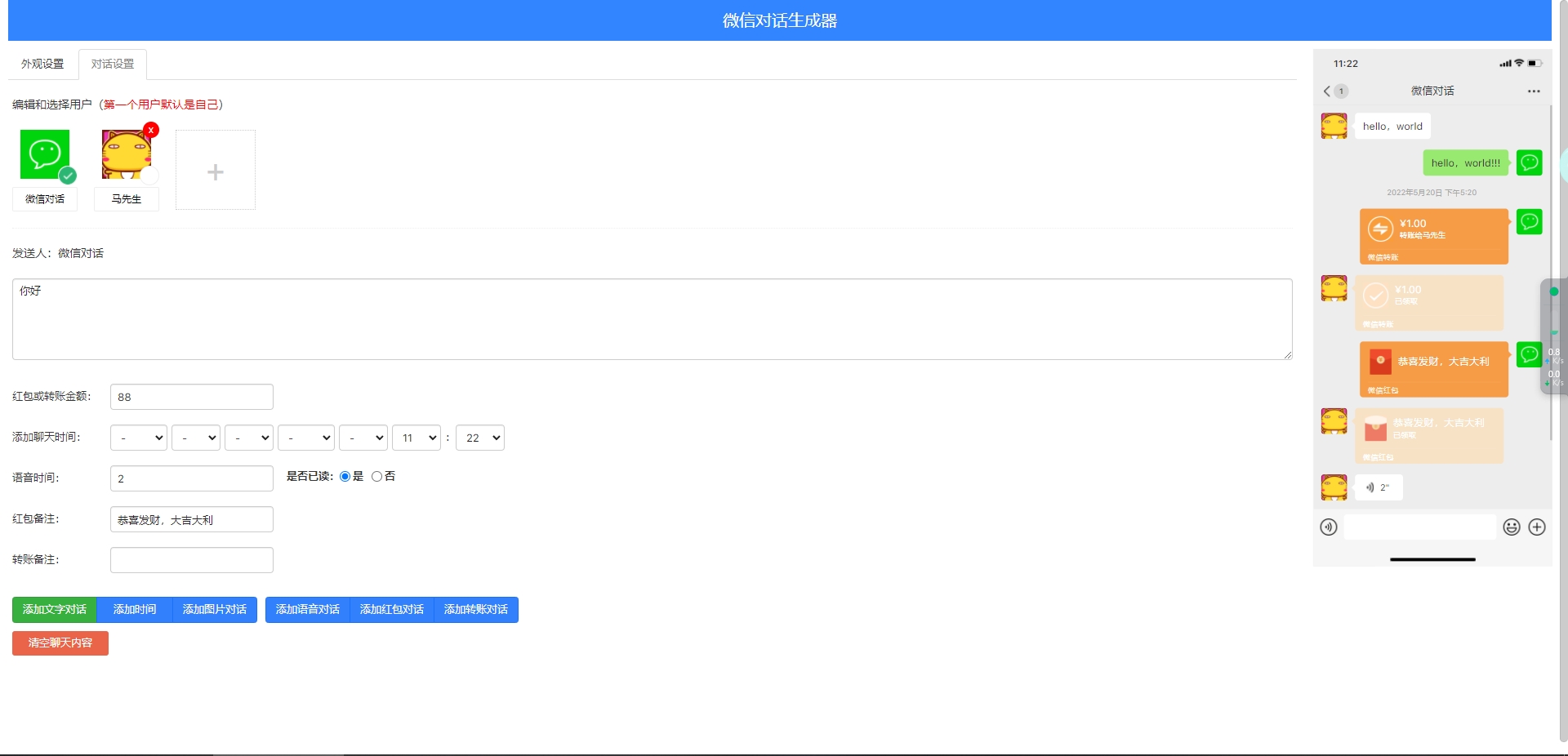This screenshot has height=756, width=1568.
Task: Open the fifth chat time dropdown
Action: click(x=363, y=438)
